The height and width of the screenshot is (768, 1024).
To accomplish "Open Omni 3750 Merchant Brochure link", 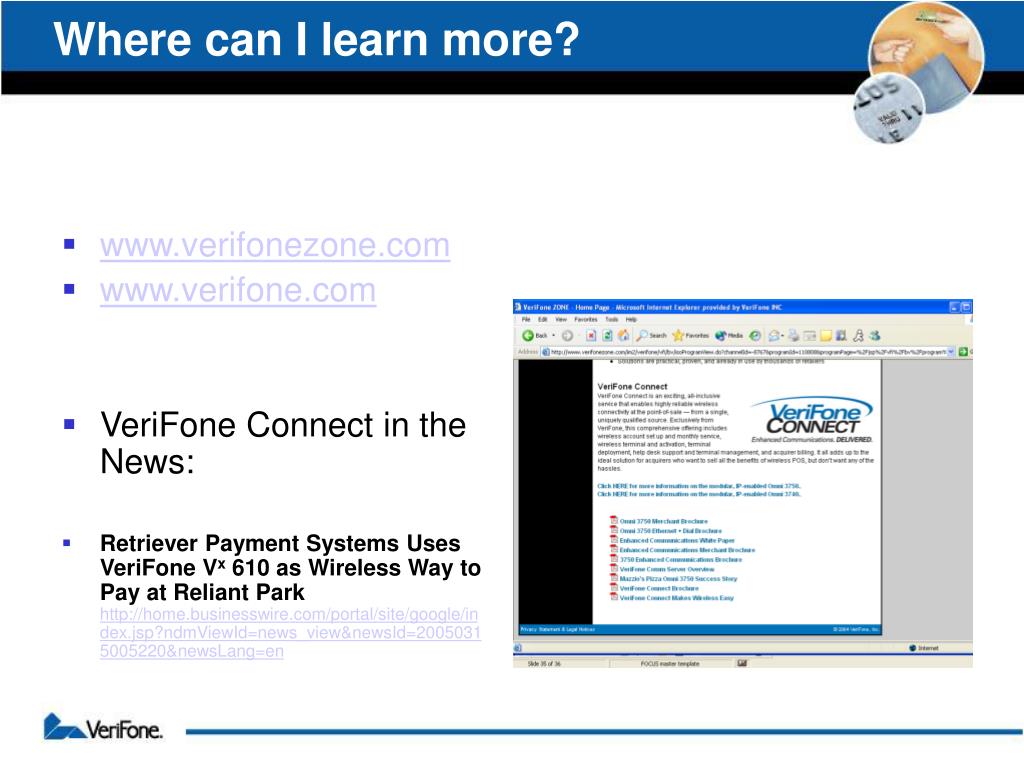I will [x=664, y=521].
